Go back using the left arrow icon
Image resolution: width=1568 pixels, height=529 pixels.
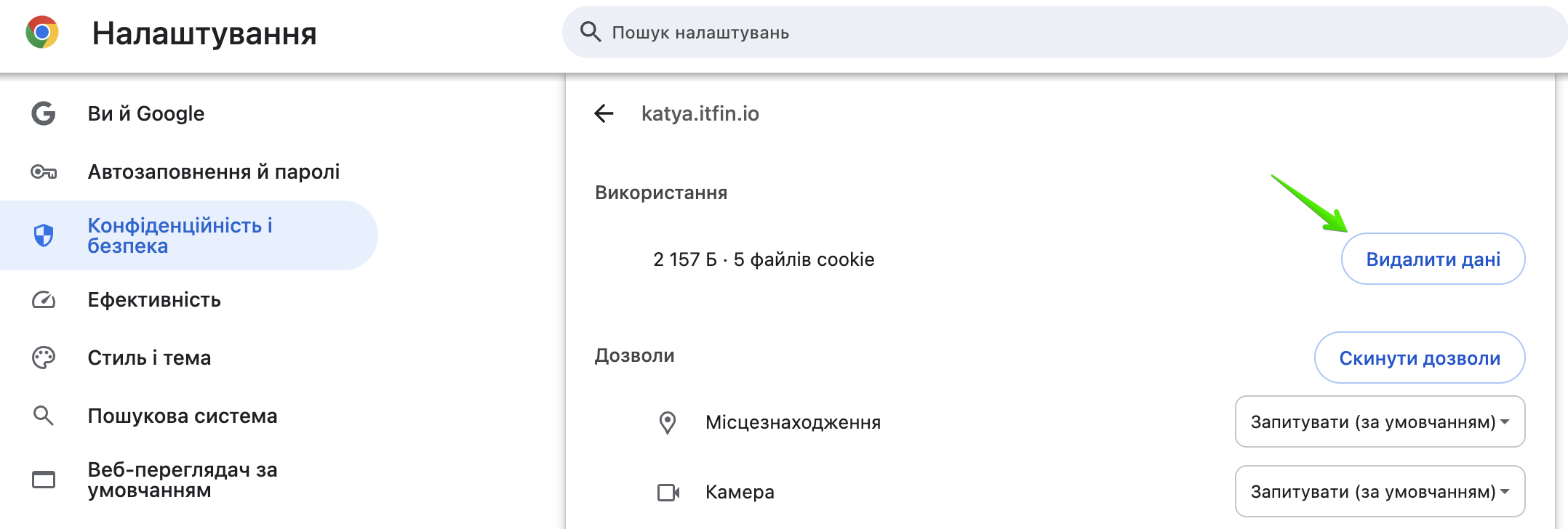pyautogui.click(x=604, y=113)
